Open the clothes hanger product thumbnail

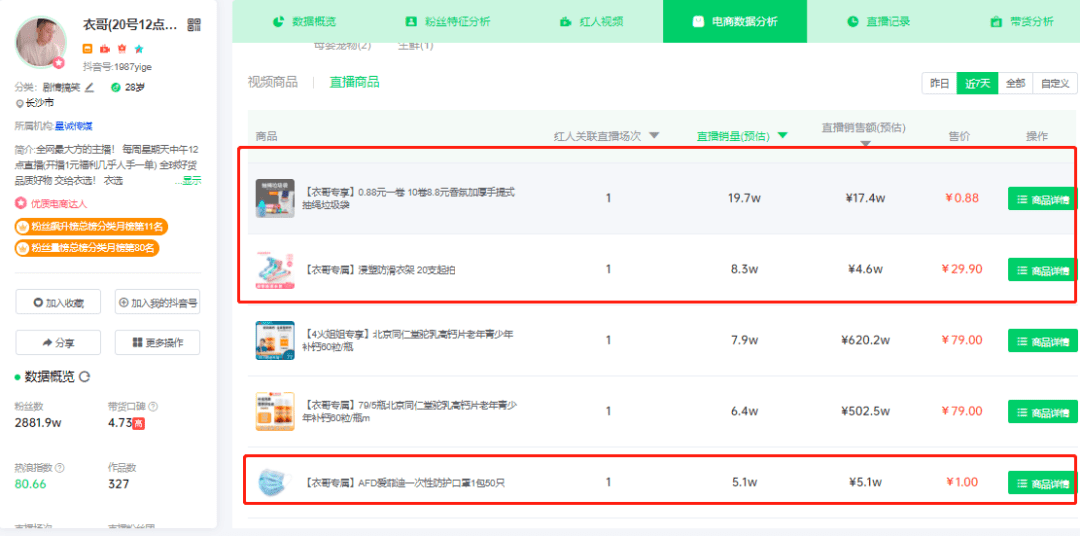(x=275, y=269)
